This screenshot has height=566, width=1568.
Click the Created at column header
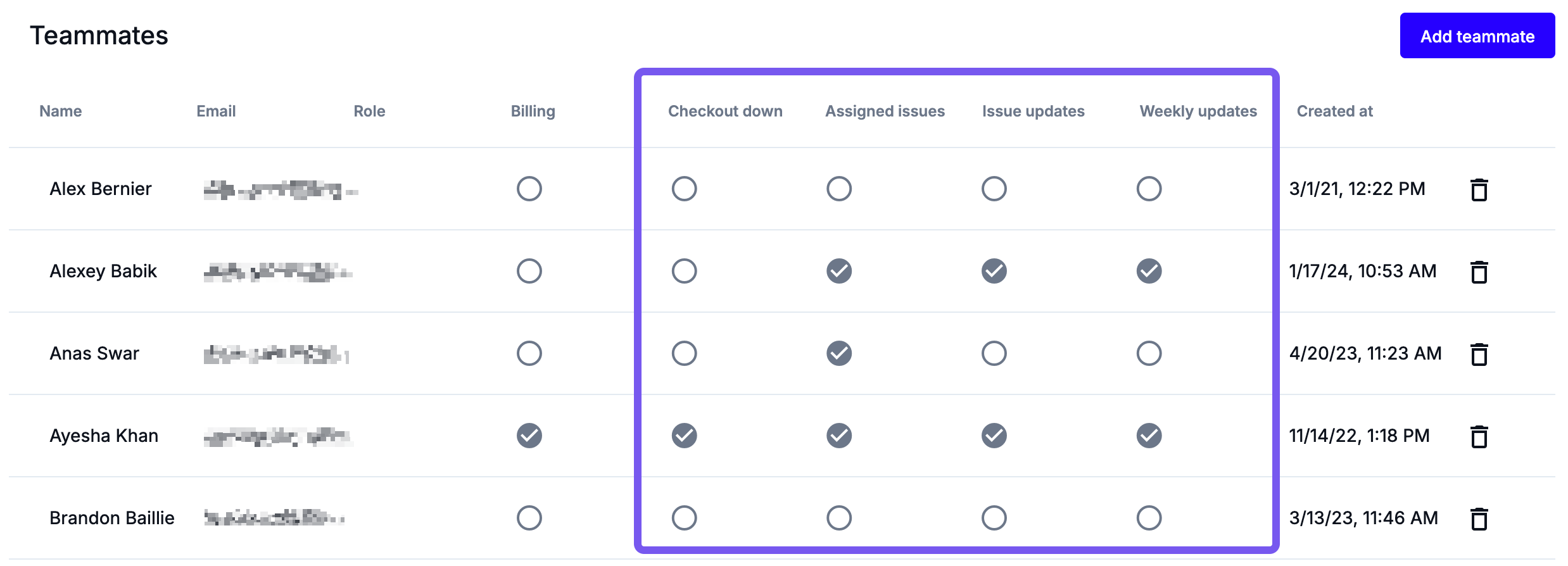point(1334,111)
